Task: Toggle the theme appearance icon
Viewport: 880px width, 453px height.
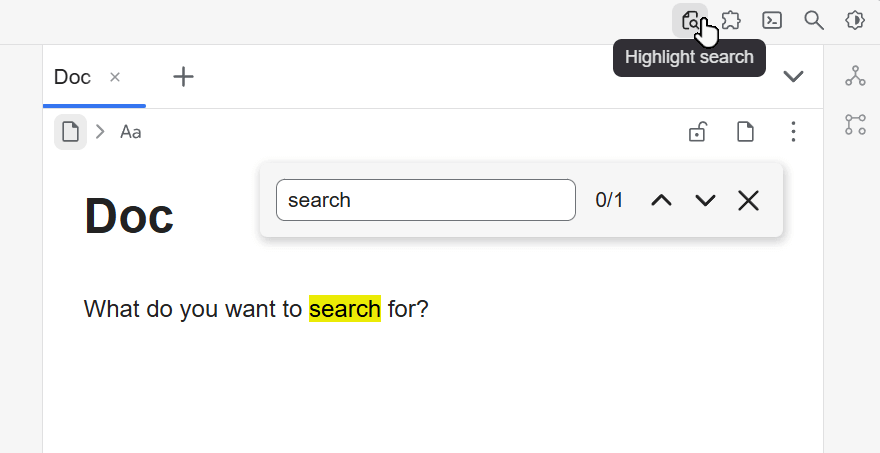Action: (855, 20)
